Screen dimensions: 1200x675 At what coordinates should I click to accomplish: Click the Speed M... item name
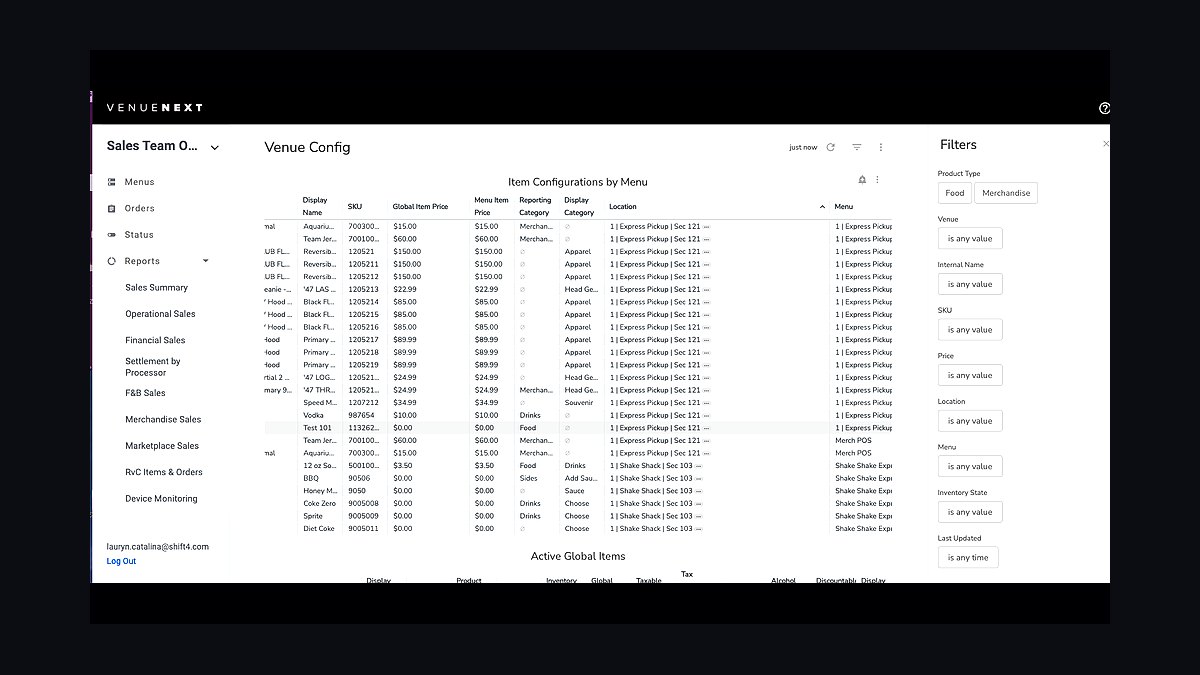click(320, 403)
